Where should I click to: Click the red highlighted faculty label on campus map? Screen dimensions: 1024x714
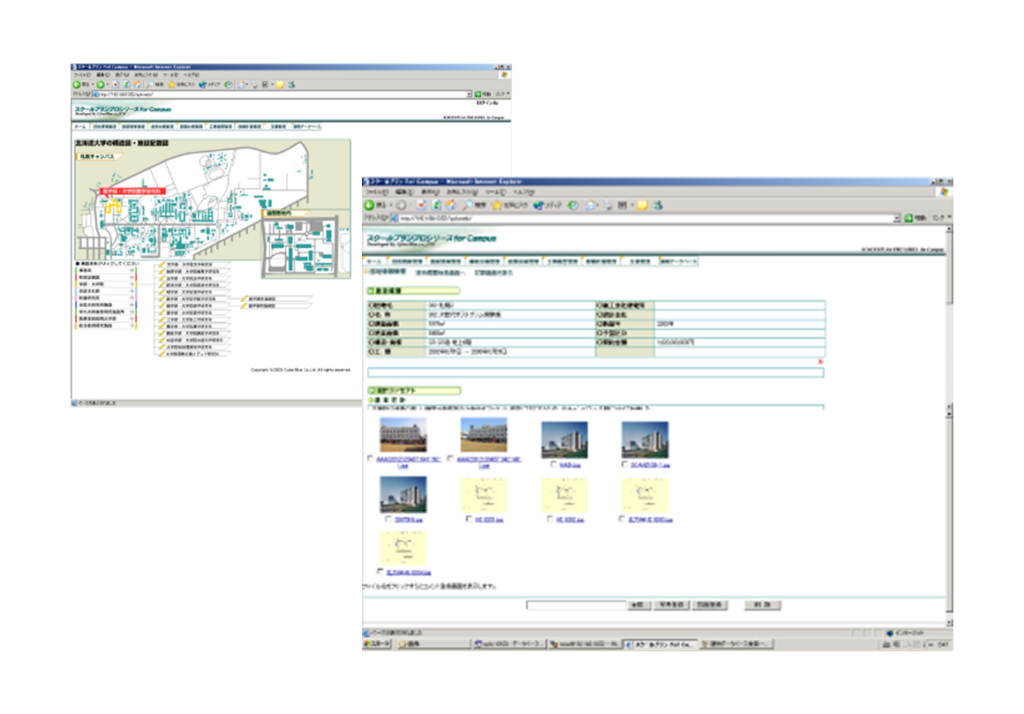pos(132,191)
